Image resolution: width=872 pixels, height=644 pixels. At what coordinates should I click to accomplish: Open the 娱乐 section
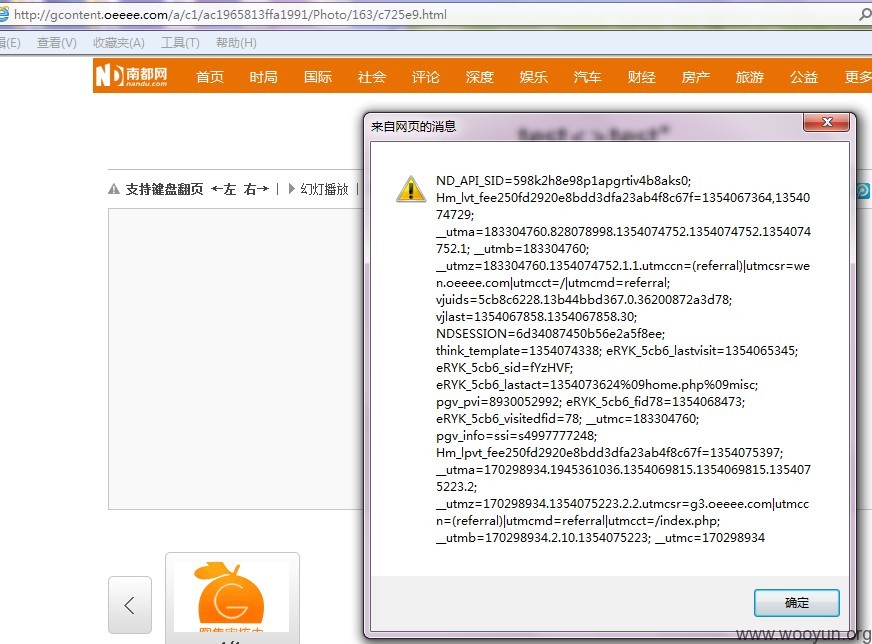click(533, 77)
